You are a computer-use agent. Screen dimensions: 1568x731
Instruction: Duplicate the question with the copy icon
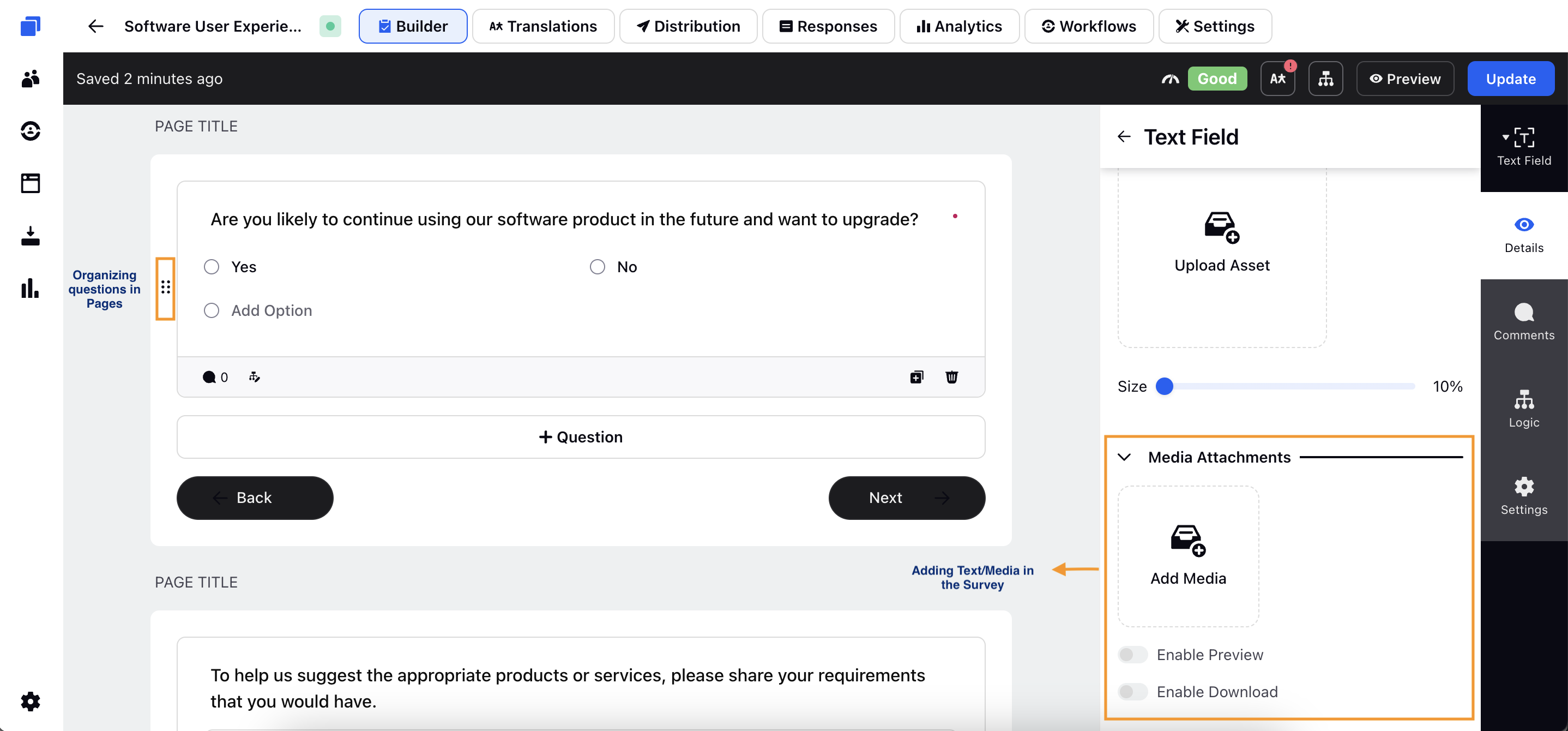pyautogui.click(x=916, y=377)
